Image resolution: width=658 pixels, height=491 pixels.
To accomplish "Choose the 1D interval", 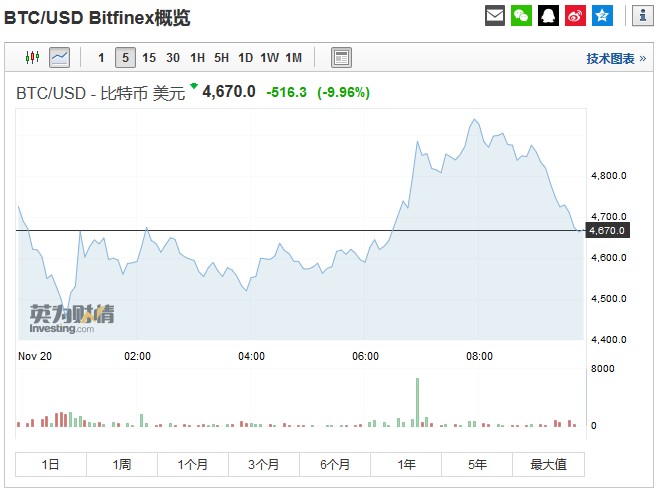I will click(245, 58).
